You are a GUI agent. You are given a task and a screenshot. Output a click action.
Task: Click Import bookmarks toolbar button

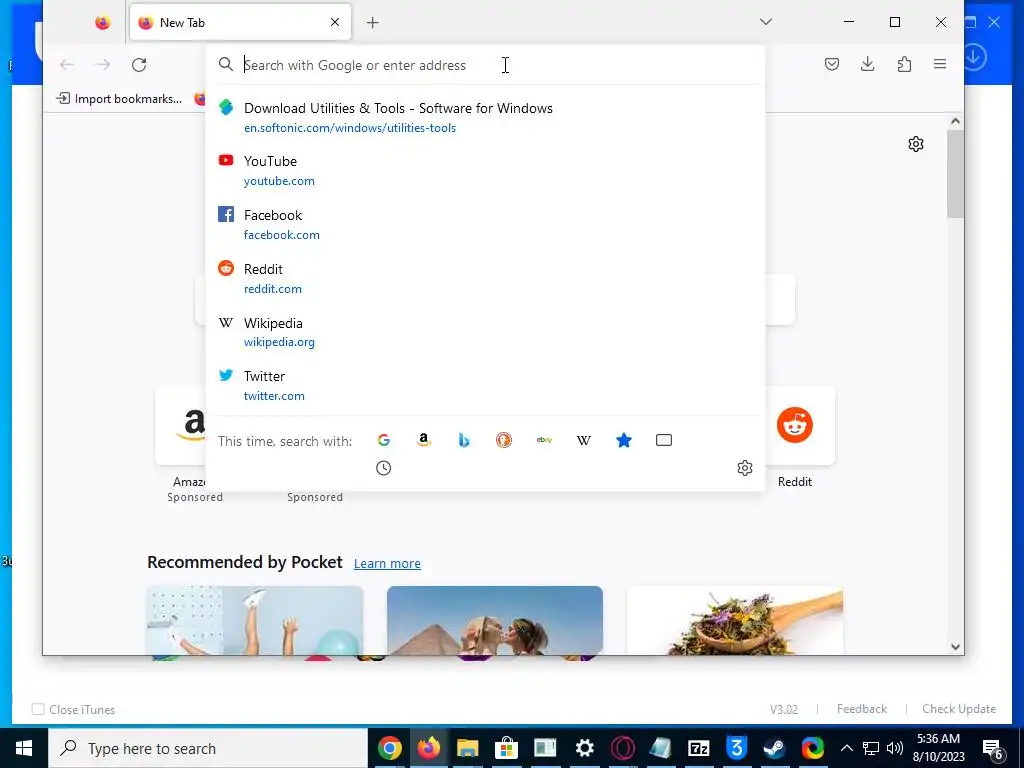120,99
